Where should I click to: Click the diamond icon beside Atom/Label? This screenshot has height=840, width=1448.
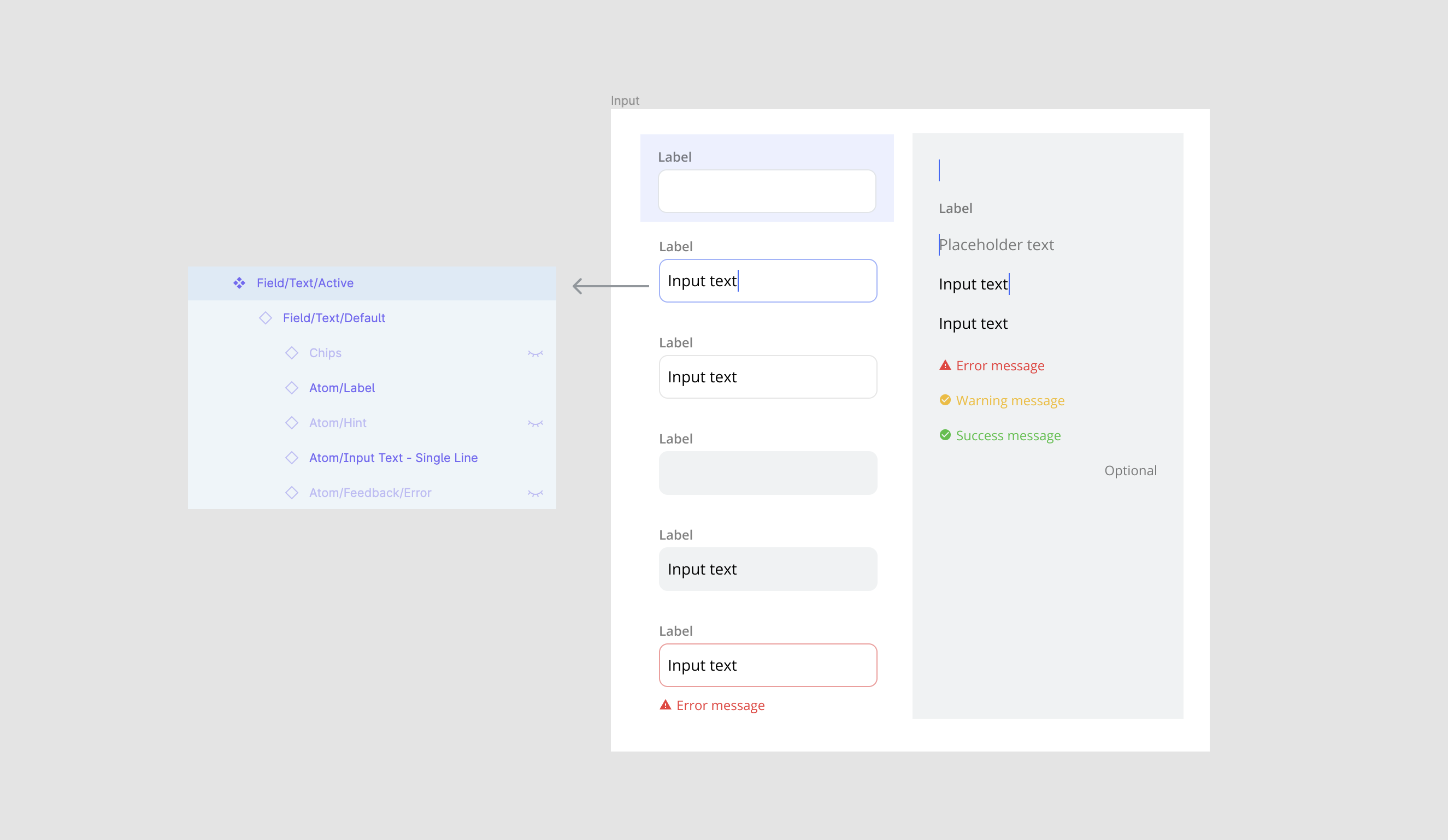tap(292, 388)
